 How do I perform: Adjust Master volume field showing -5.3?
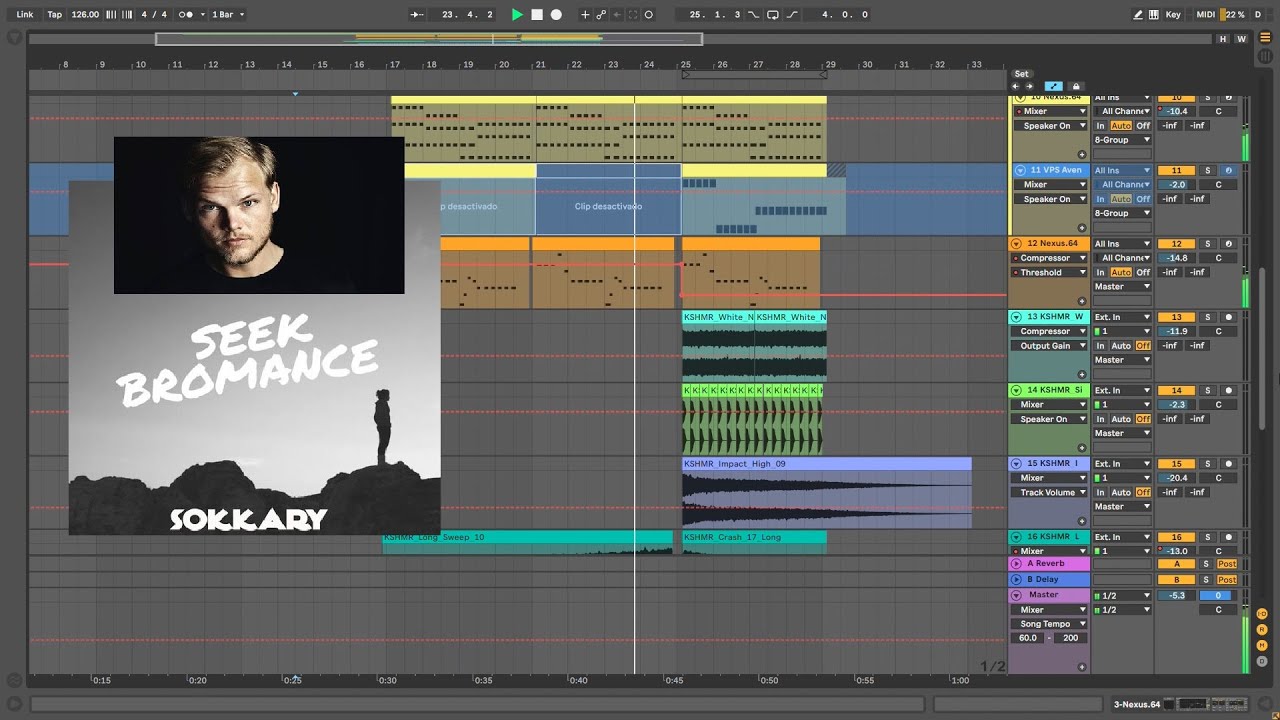coord(1177,596)
